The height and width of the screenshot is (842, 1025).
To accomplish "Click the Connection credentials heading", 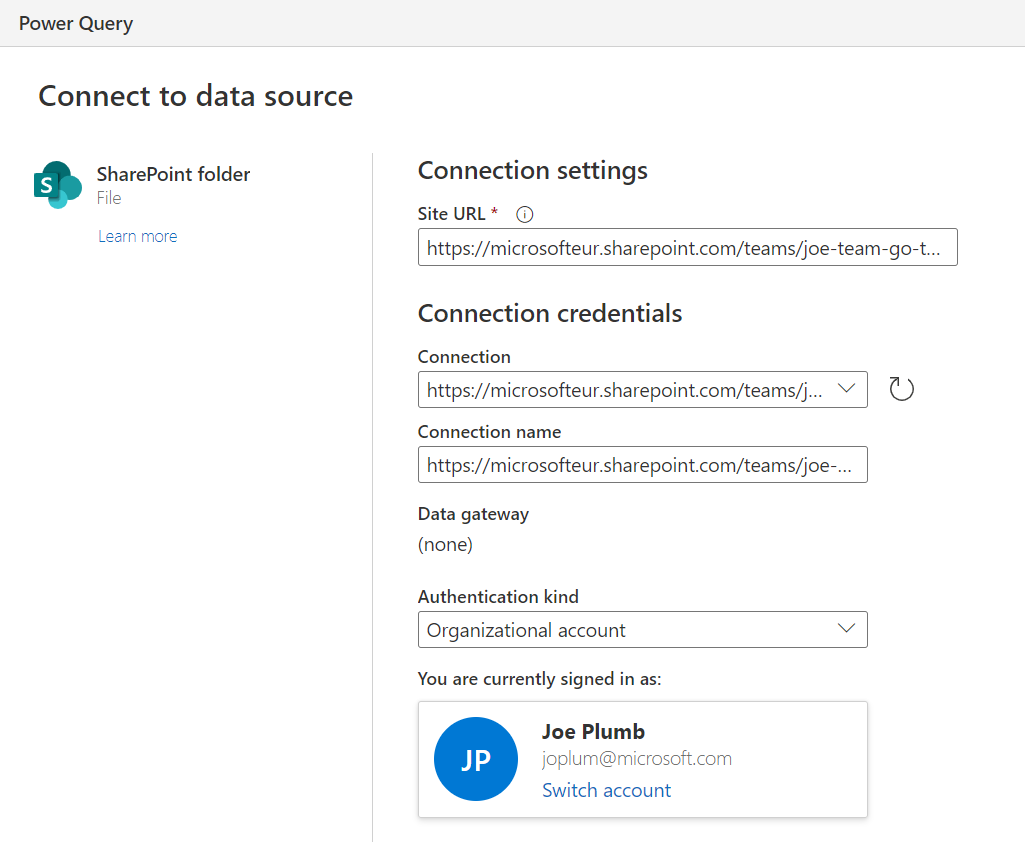I will pyautogui.click(x=550, y=314).
